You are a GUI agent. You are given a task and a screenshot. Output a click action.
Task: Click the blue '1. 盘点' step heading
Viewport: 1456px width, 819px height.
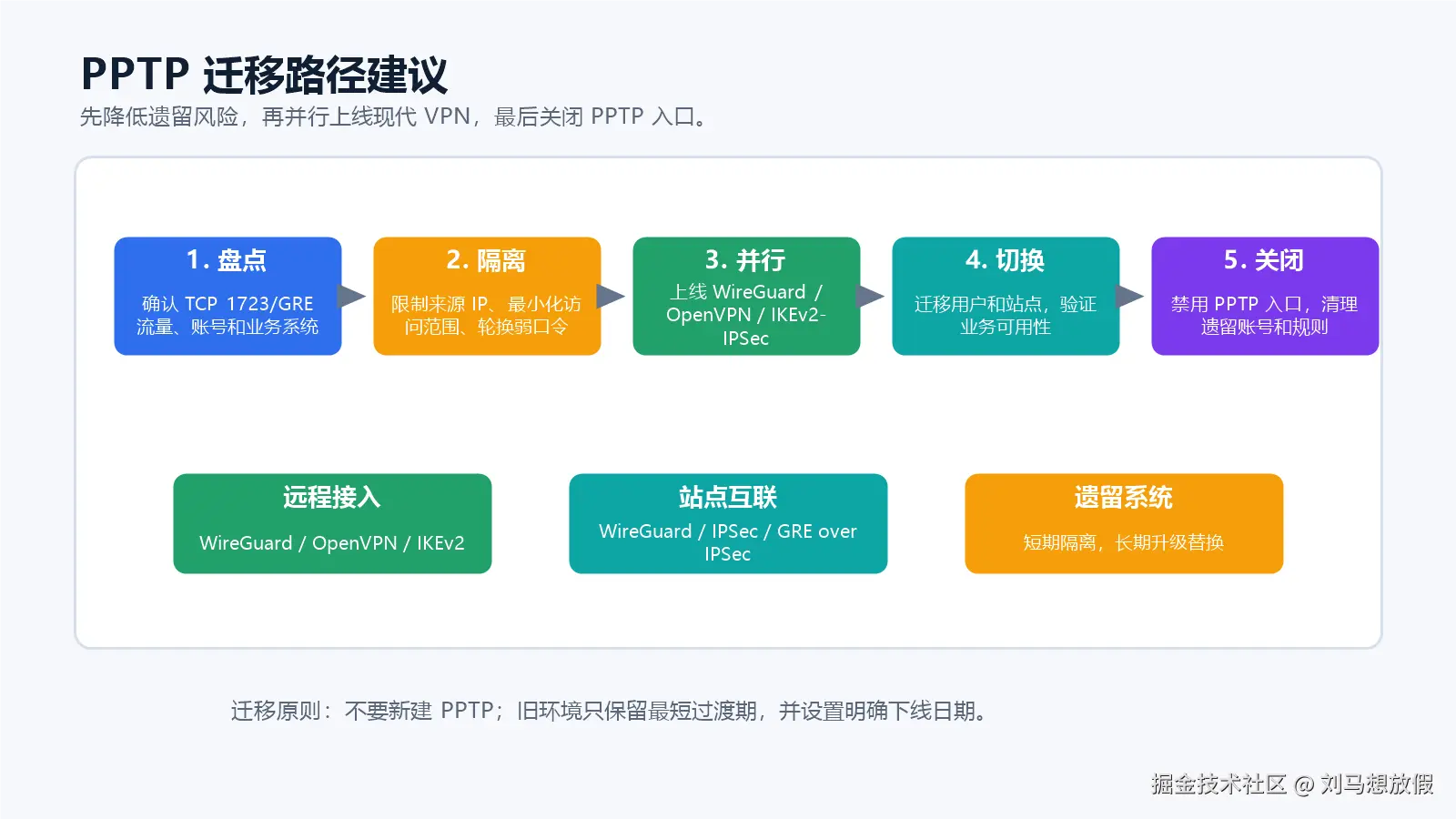pyautogui.click(x=227, y=260)
